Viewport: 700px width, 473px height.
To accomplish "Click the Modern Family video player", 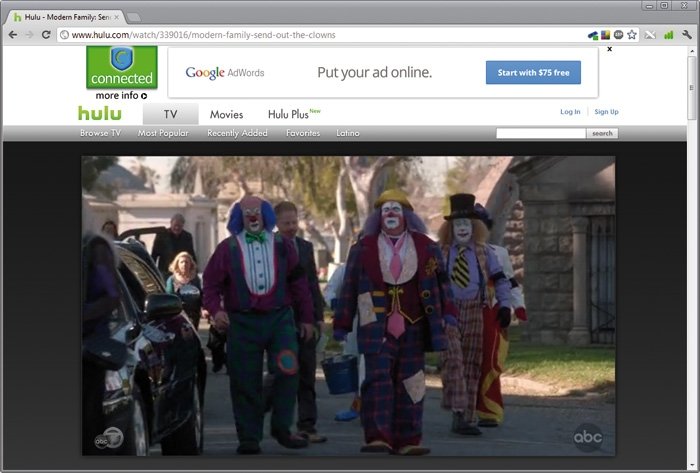I will coord(348,306).
